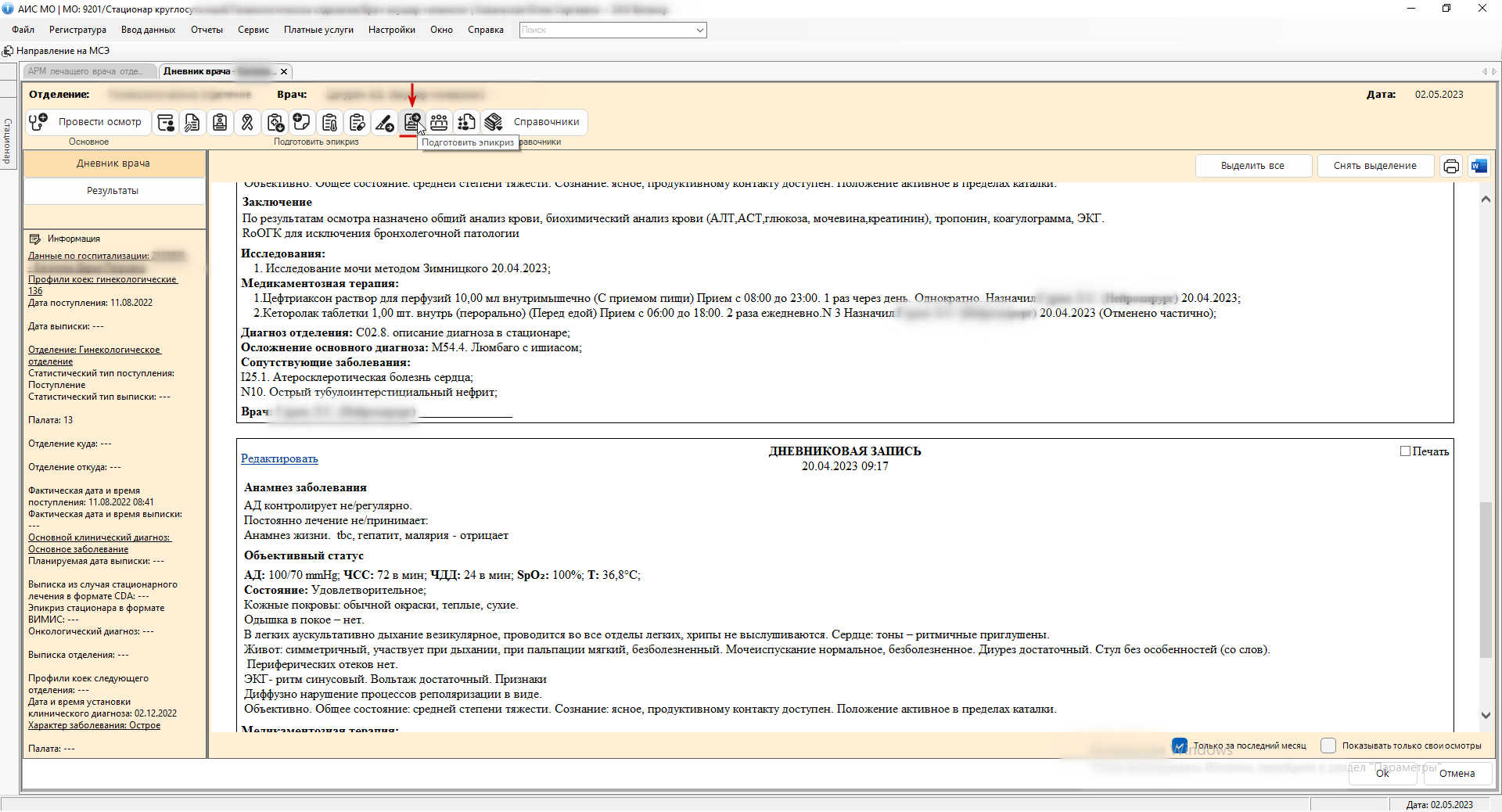Click the 'Информация' panel icon
Viewport: 1502px width, 812px height.
34,239
